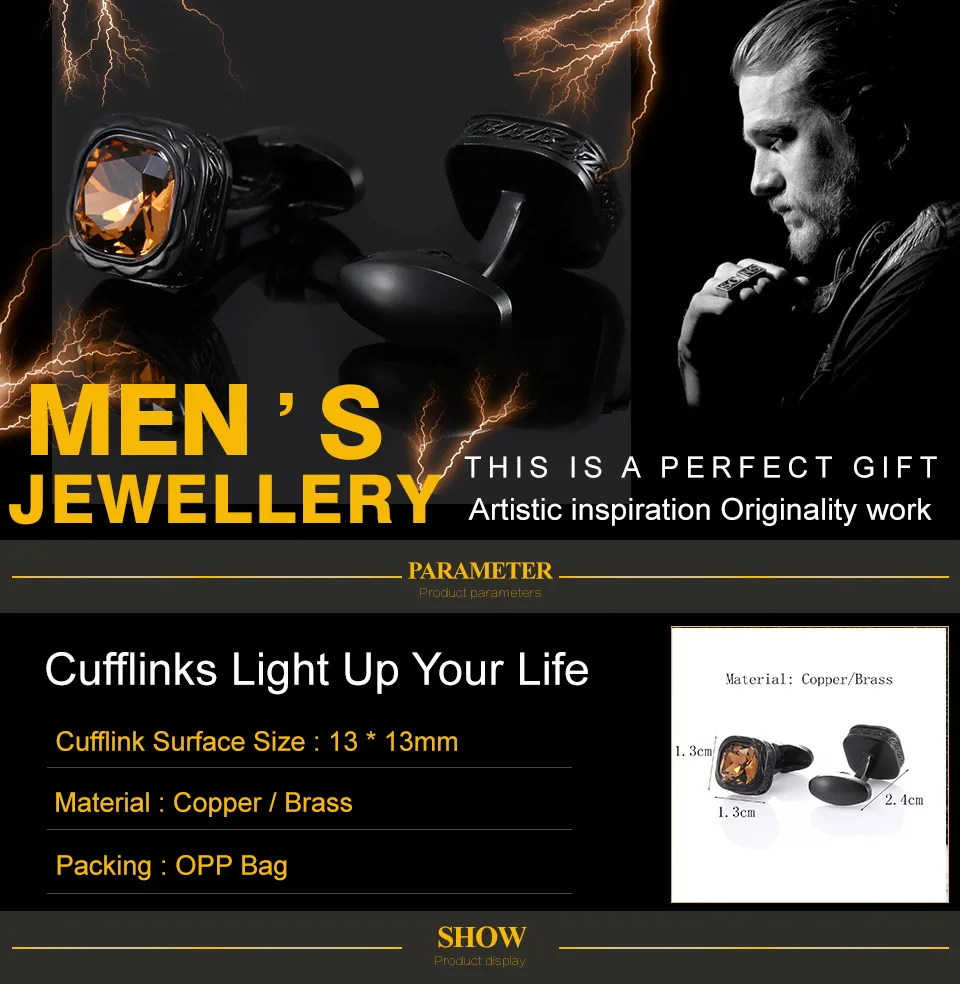
Task: Open the PARAMETER section heading
Action: click(480, 570)
